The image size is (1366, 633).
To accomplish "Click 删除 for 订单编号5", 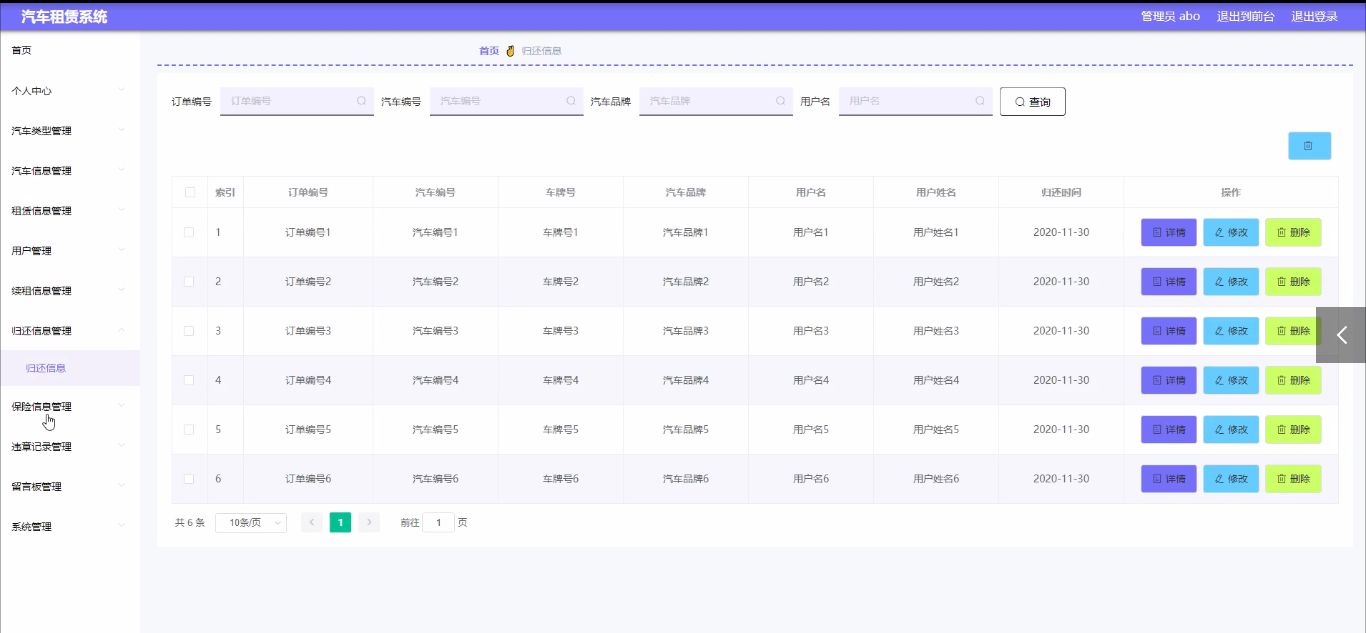I will (x=1293, y=430).
